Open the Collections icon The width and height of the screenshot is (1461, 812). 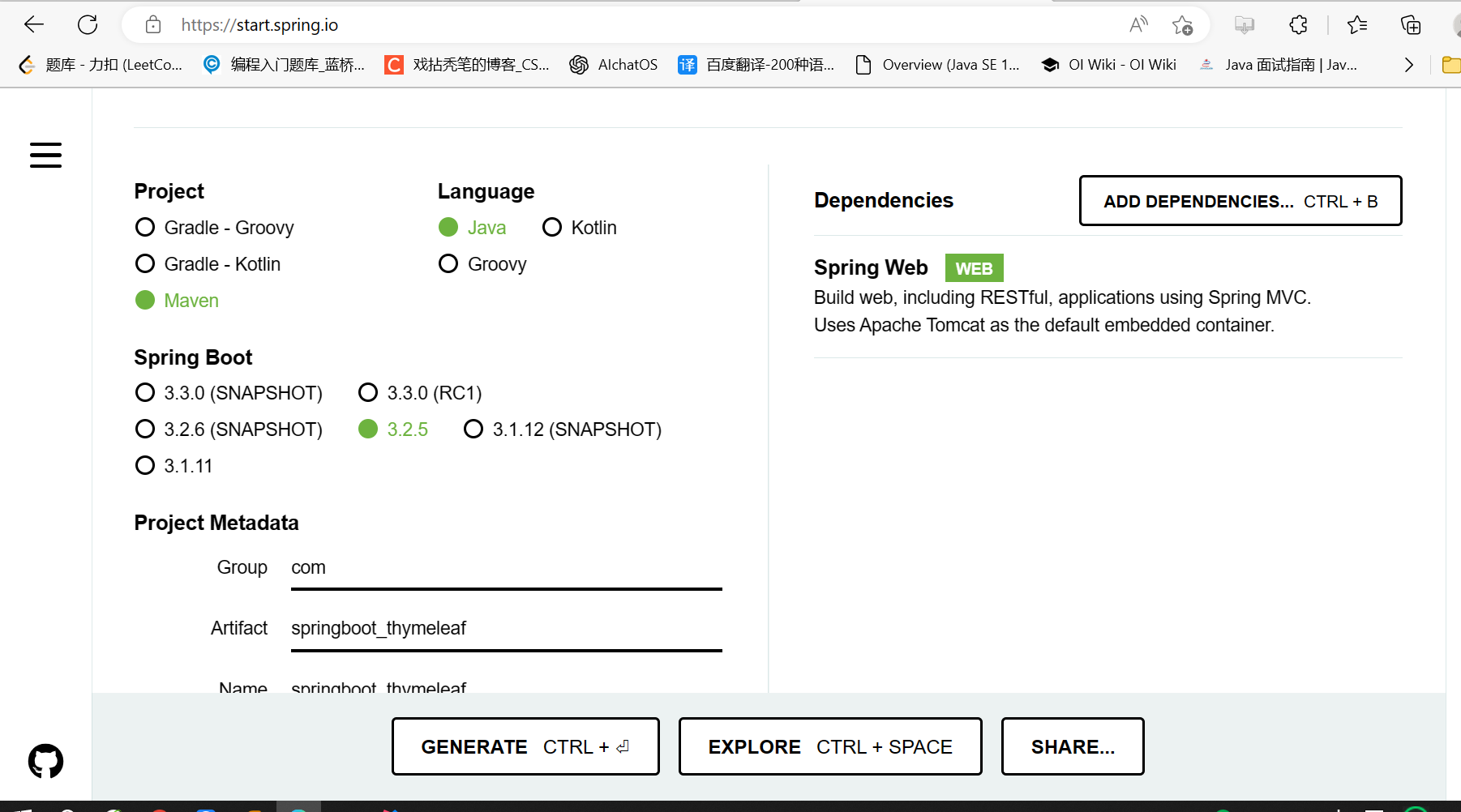1411,25
